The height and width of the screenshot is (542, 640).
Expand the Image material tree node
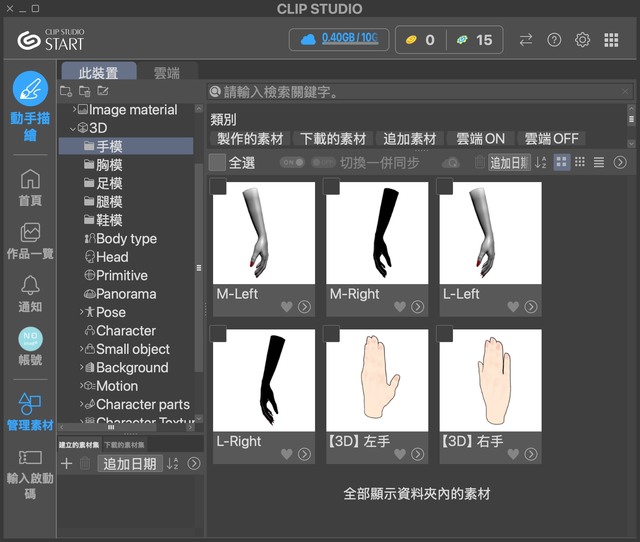tap(74, 109)
